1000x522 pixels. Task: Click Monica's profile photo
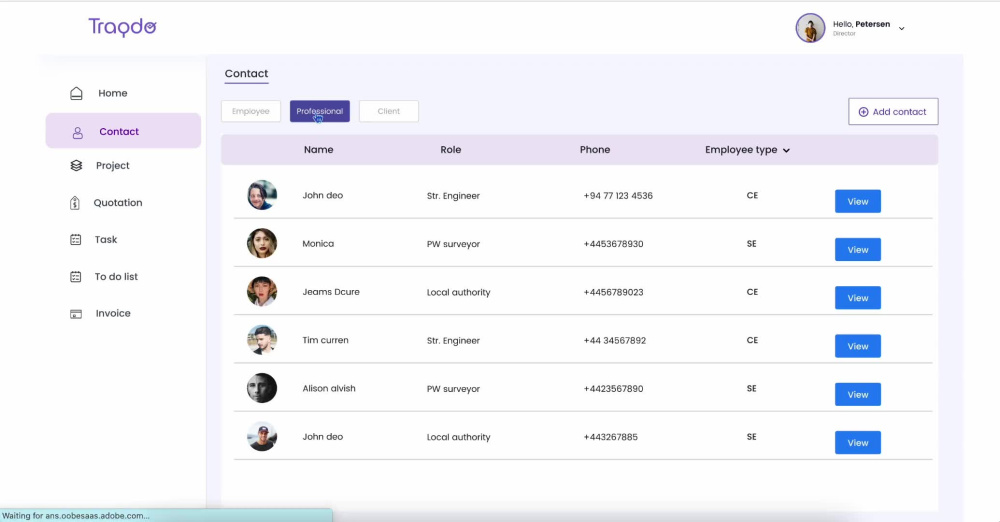pyautogui.click(x=262, y=243)
